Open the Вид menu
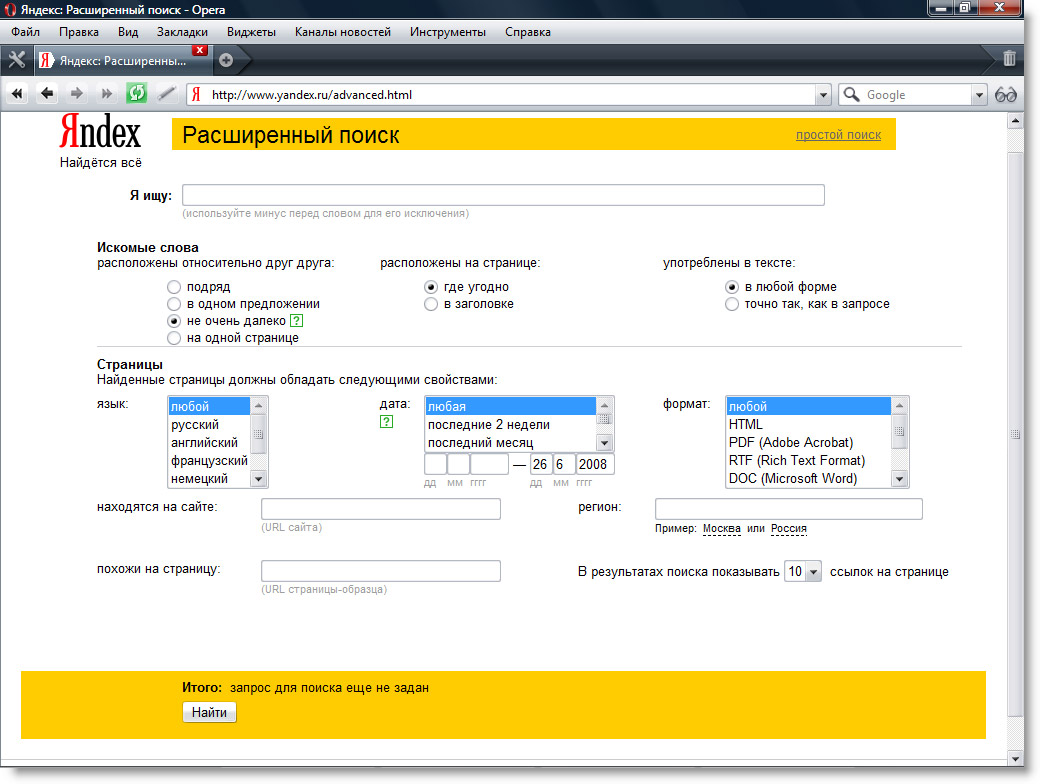Image resolution: width=1040 pixels, height=784 pixels. point(128,32)
